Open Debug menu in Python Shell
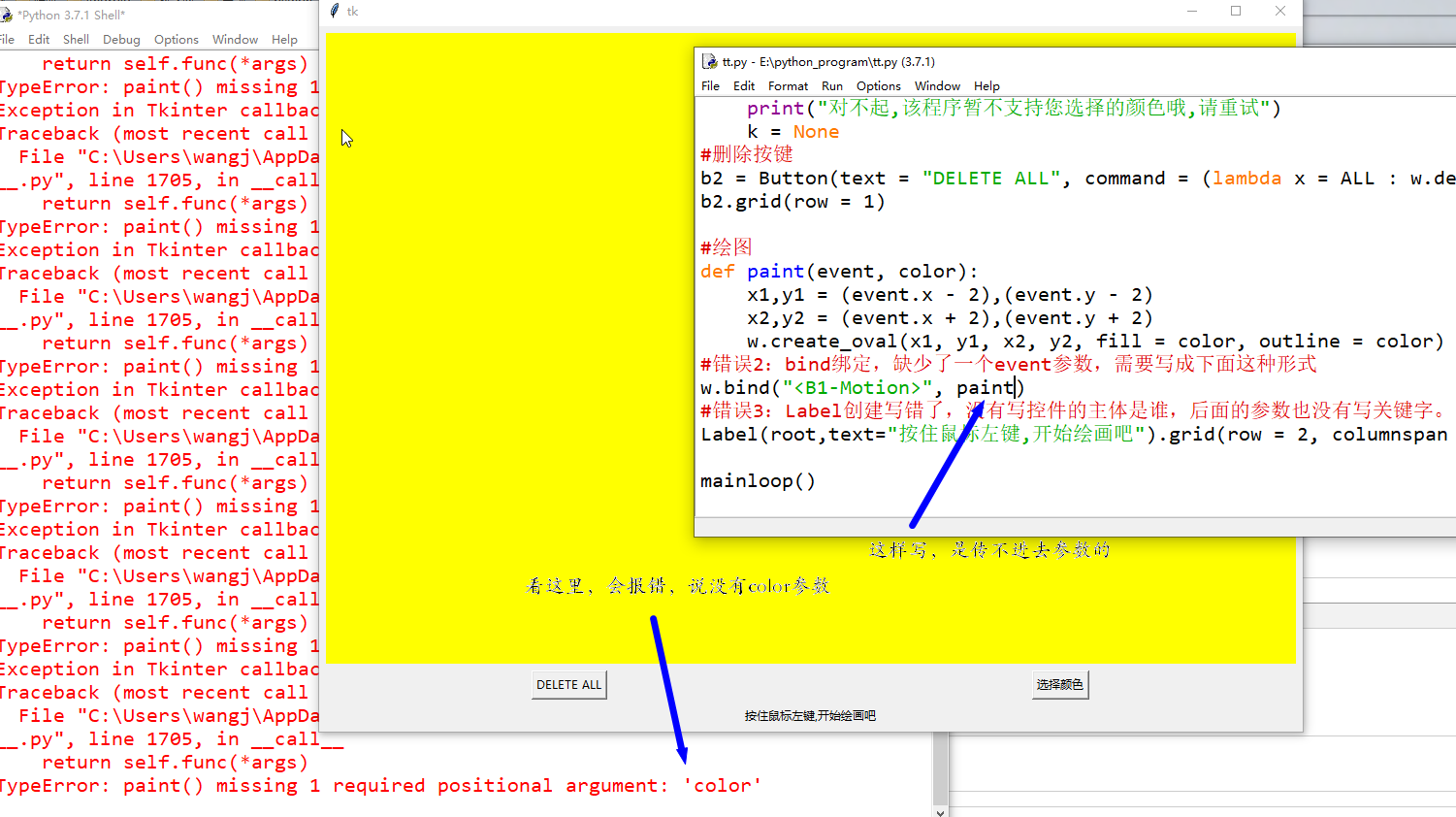The height and width of the screenshot is (817, 1456). [x=121, y=40]
